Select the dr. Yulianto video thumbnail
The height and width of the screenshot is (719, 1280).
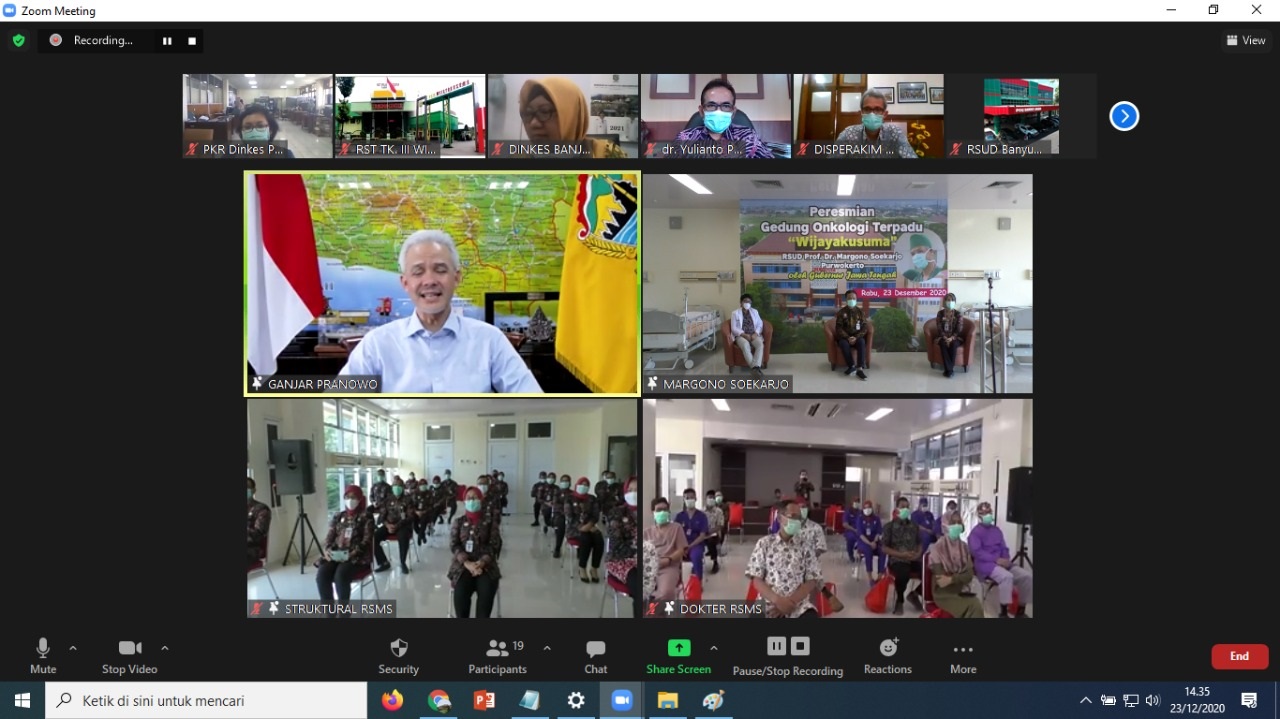(716, 116)
